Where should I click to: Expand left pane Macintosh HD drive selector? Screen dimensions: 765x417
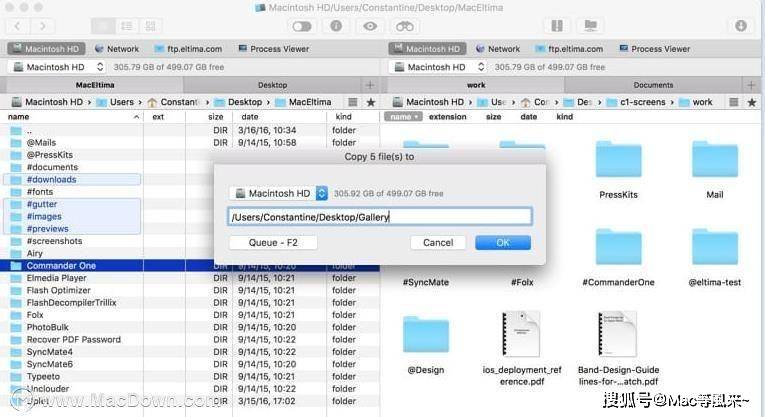[57, 67]
